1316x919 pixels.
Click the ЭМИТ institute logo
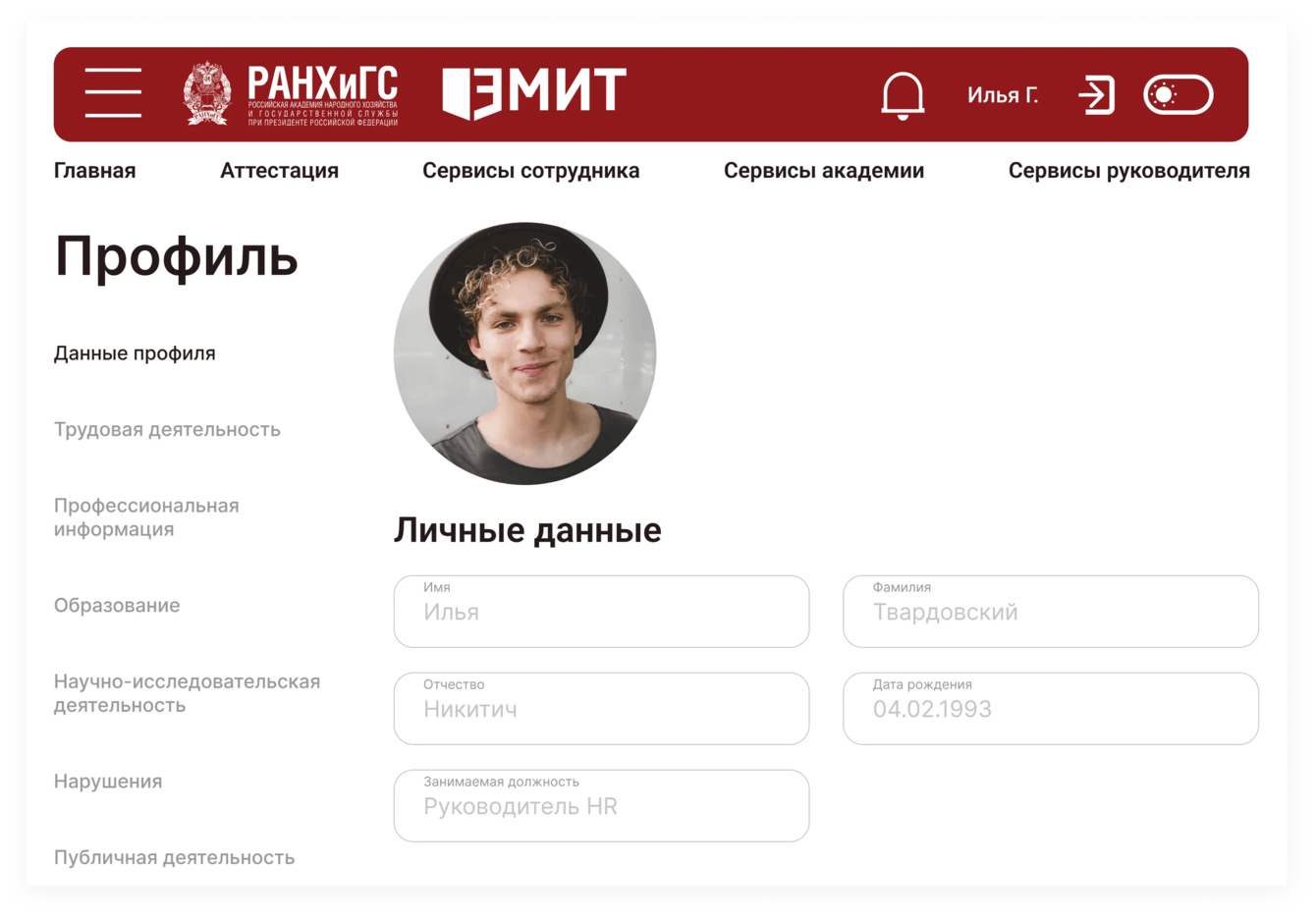click(x=534, y=94)
